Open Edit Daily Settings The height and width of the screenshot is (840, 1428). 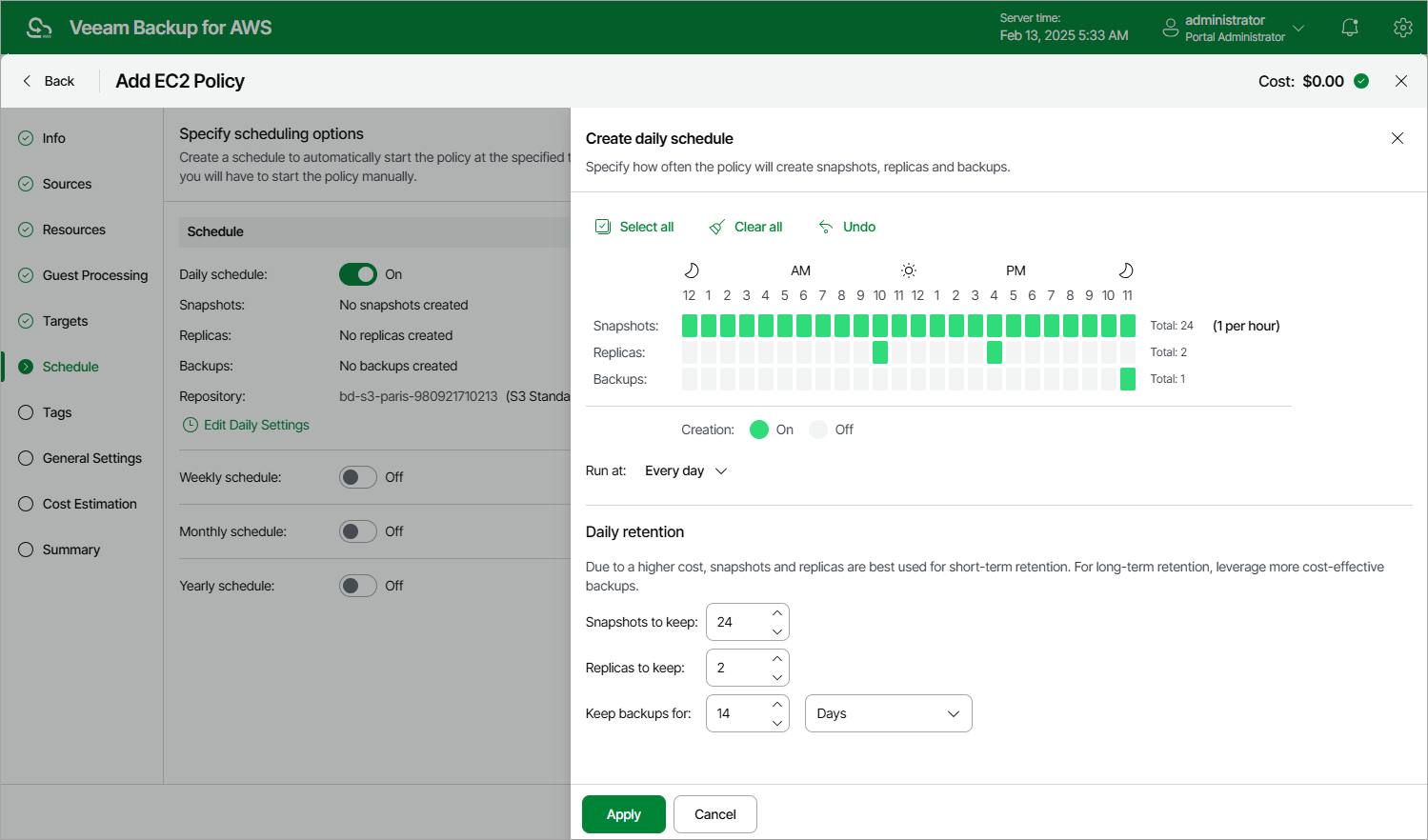point(255,425)
